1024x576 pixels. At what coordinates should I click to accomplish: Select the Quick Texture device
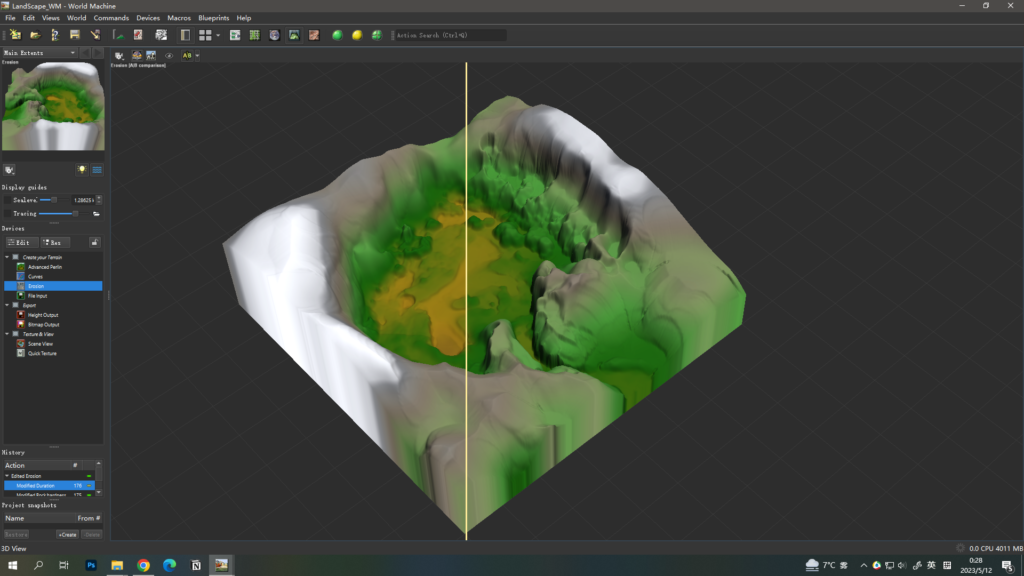[43, 353]
